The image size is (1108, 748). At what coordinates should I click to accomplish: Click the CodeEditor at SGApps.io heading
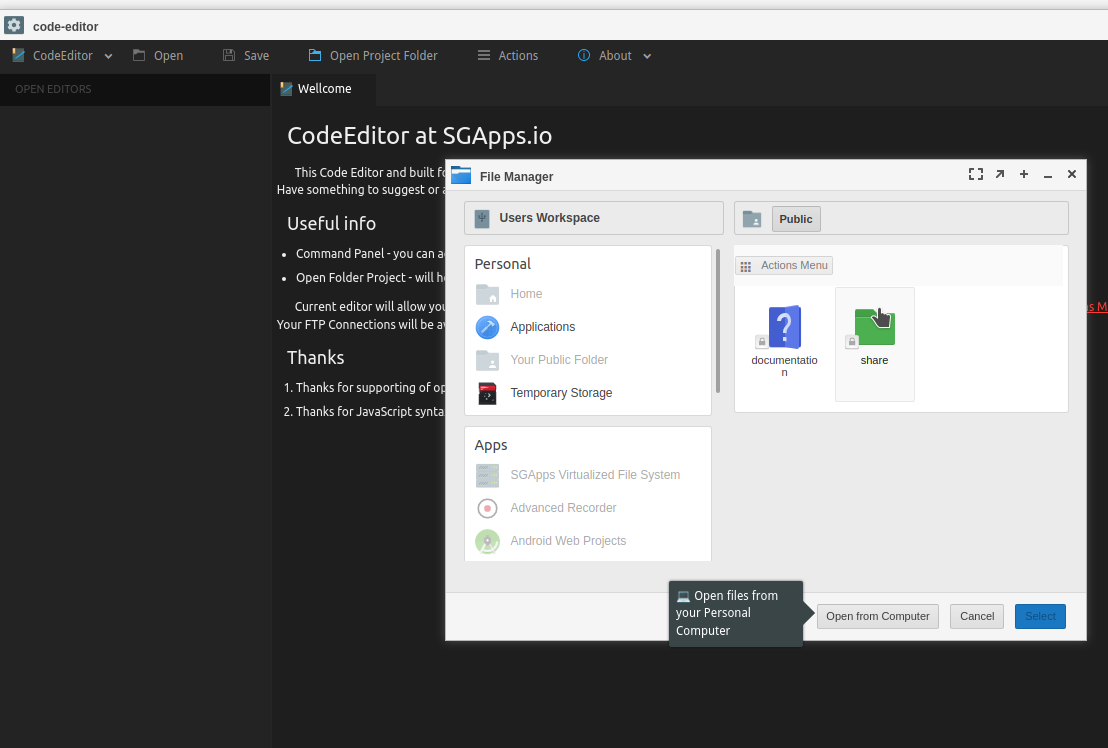point(420,136)
